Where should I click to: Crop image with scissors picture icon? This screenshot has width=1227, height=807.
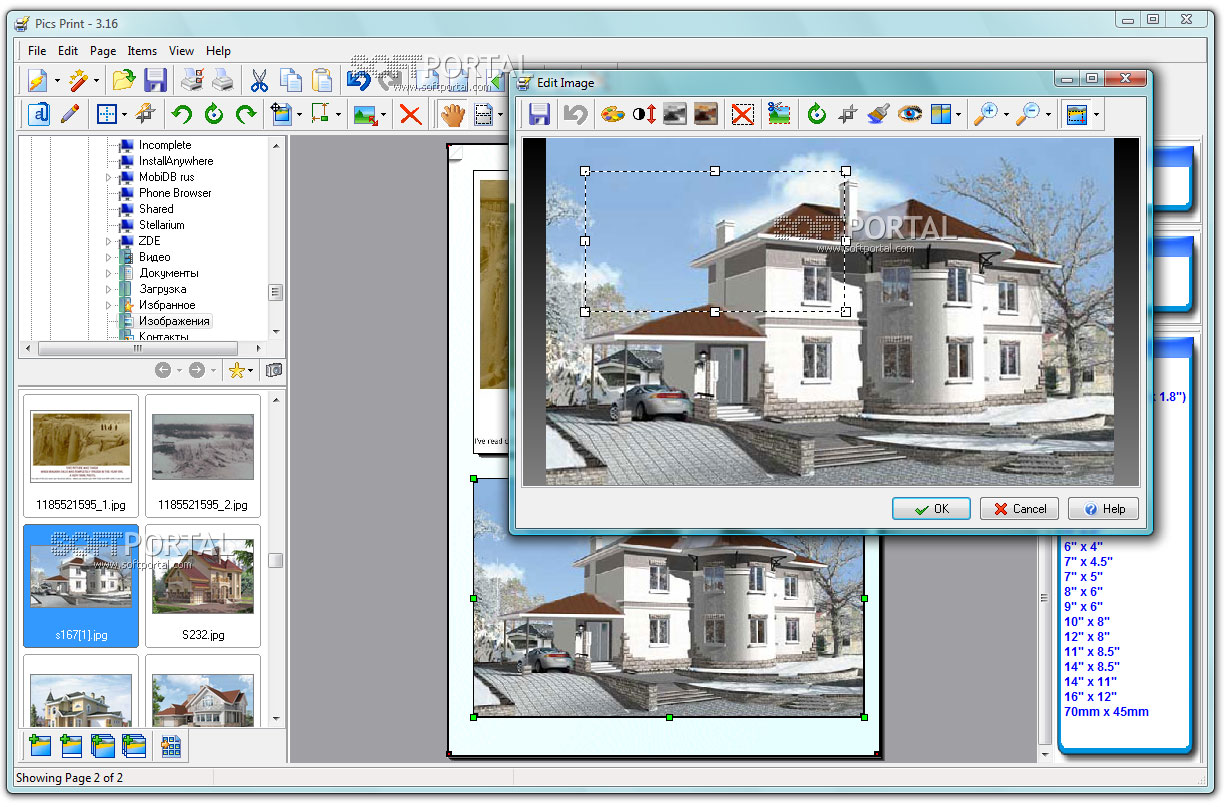point(779,114)
